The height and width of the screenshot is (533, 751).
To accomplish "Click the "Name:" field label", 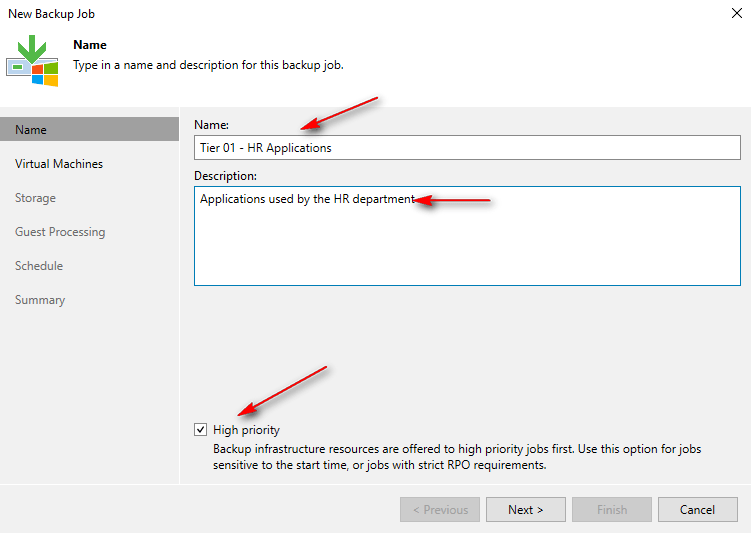I will [212, 125].
